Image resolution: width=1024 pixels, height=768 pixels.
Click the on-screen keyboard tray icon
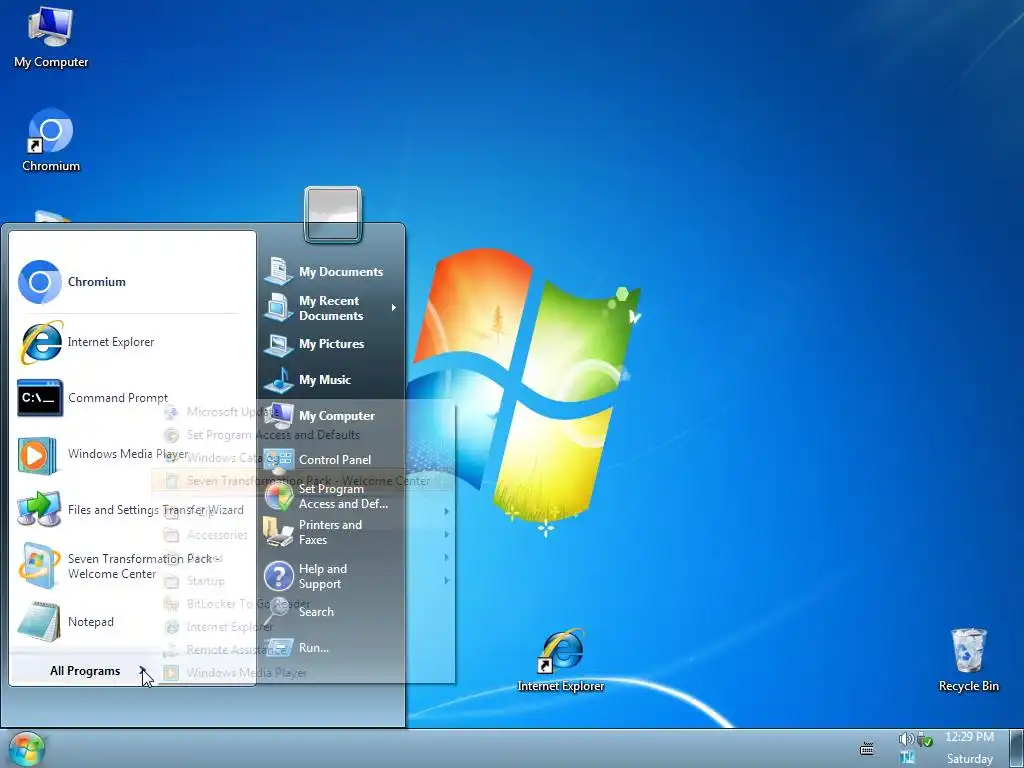point(867,748)
